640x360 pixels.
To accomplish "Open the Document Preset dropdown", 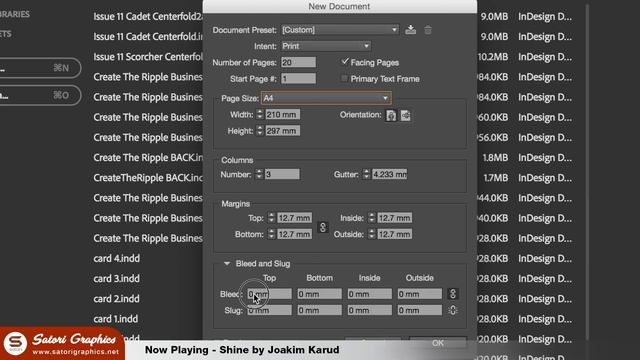I will (x=340, y=30).
